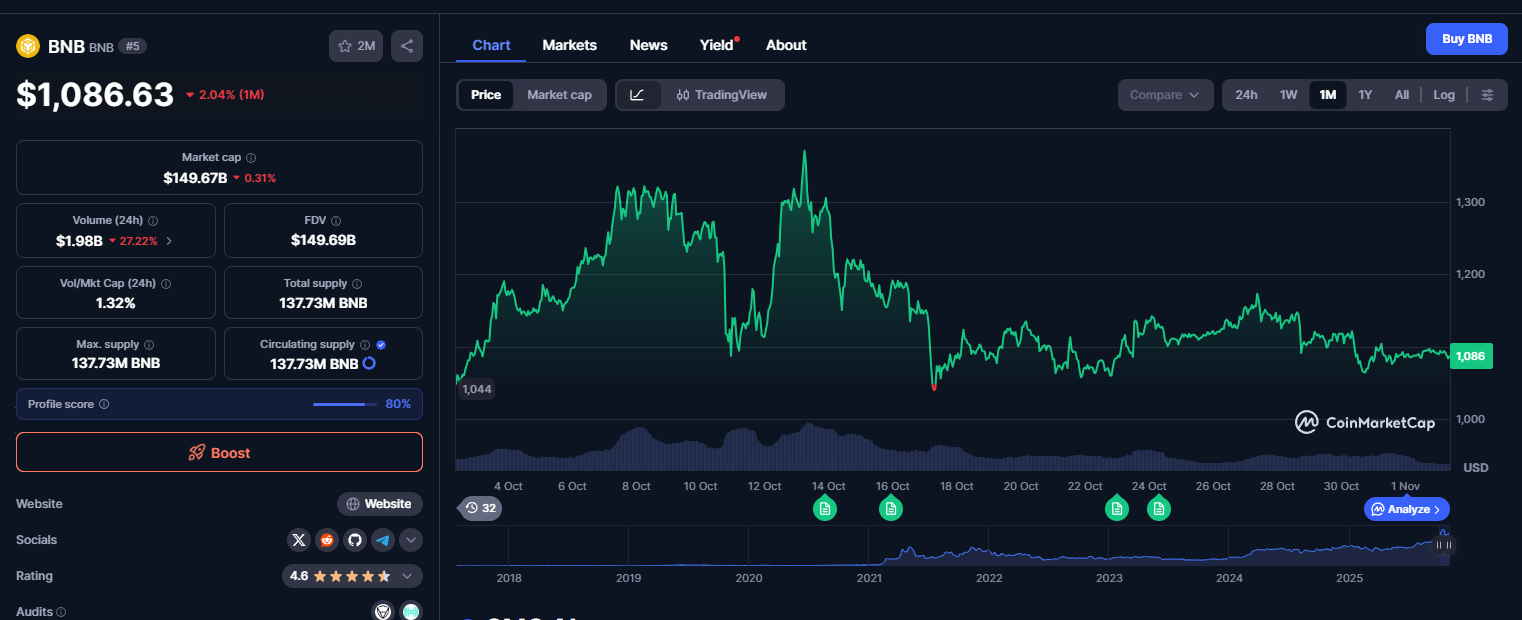This screenshot has height=620, width=1522.
Task: Open the Telegram social link
Action: click(x=383, y=541)
